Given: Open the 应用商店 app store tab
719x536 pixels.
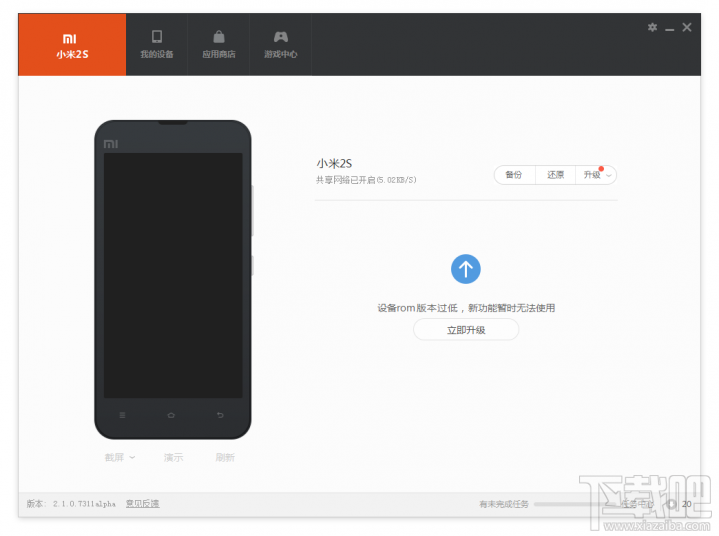Looking at the screenshot, I should [219, 44].
